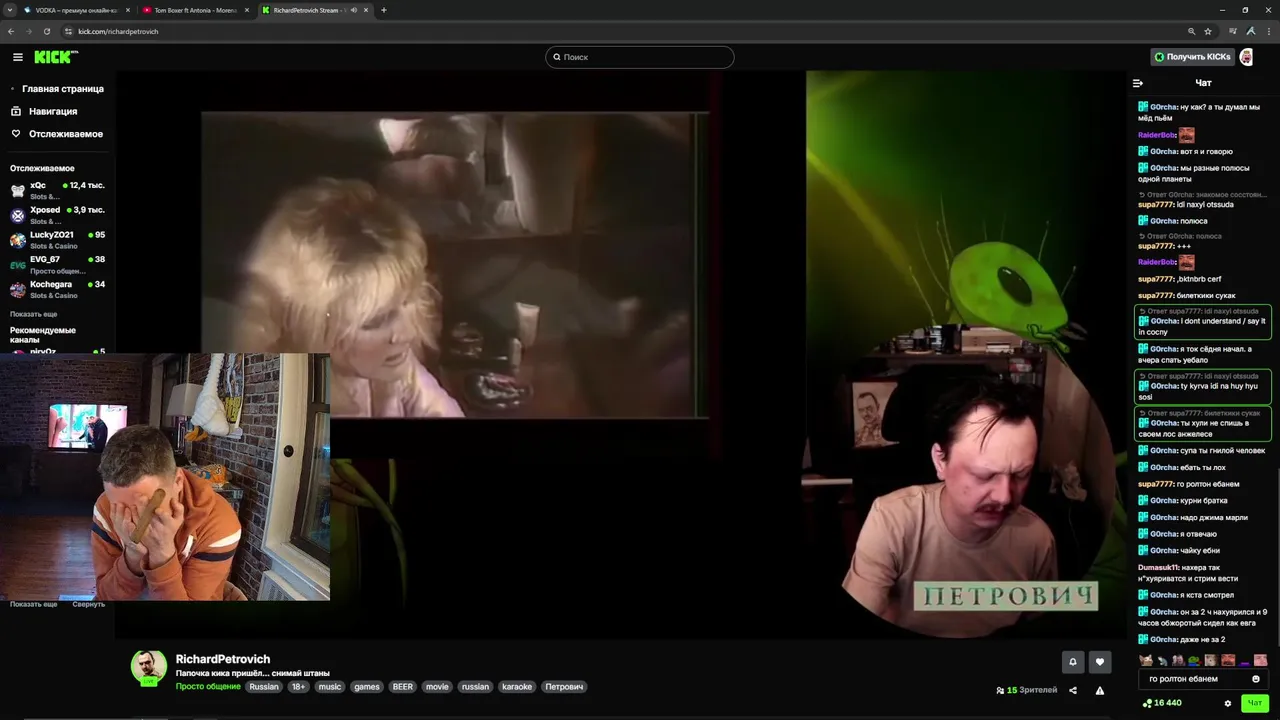The width and height of the screenshot is (1280, 720).
Task: Click Свернуть below the mini player
Action: tap(88, 604)
